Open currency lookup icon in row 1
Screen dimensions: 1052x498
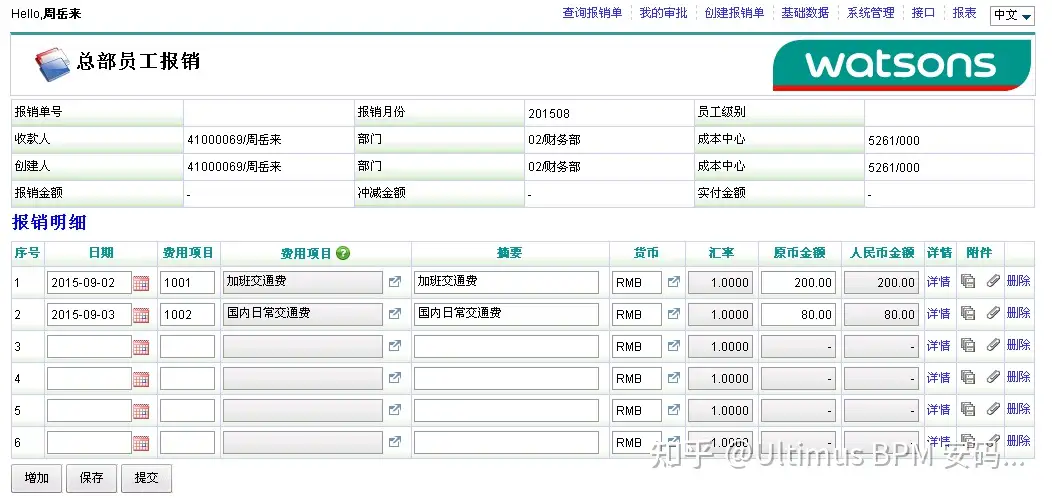pyautogui.click(x=674, y=282)
